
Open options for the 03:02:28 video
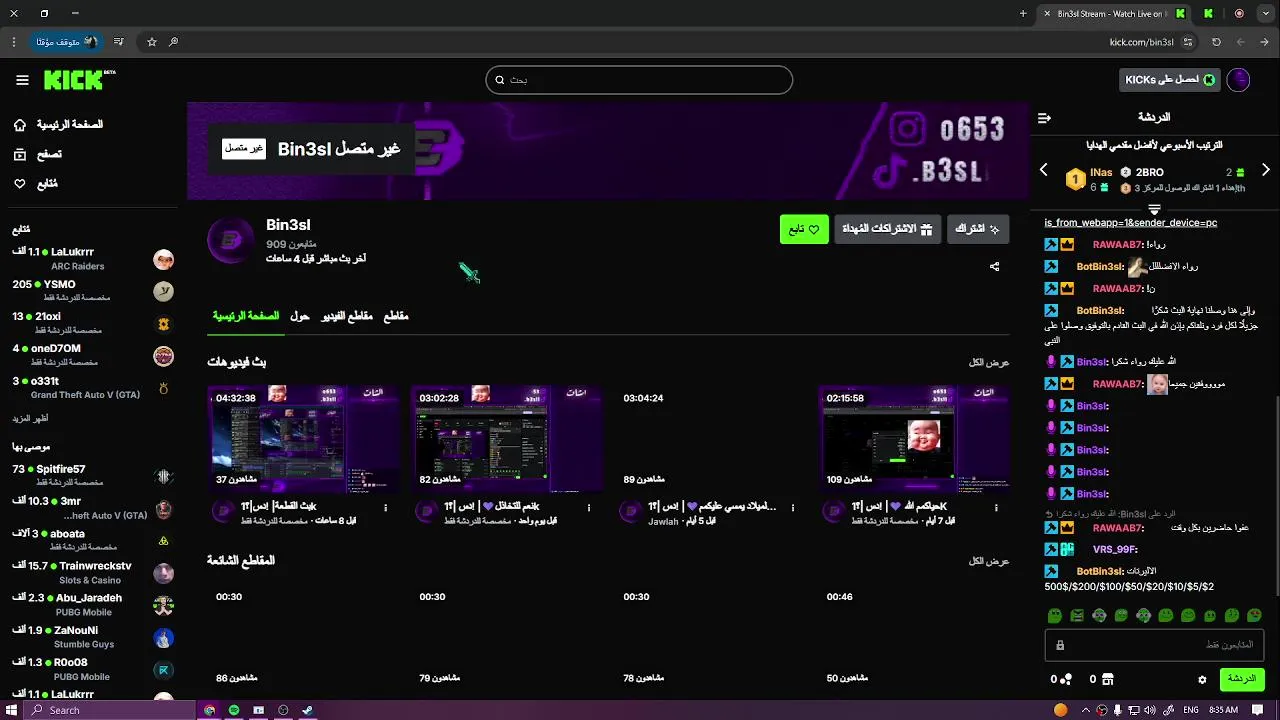click(x=589, y=508)
